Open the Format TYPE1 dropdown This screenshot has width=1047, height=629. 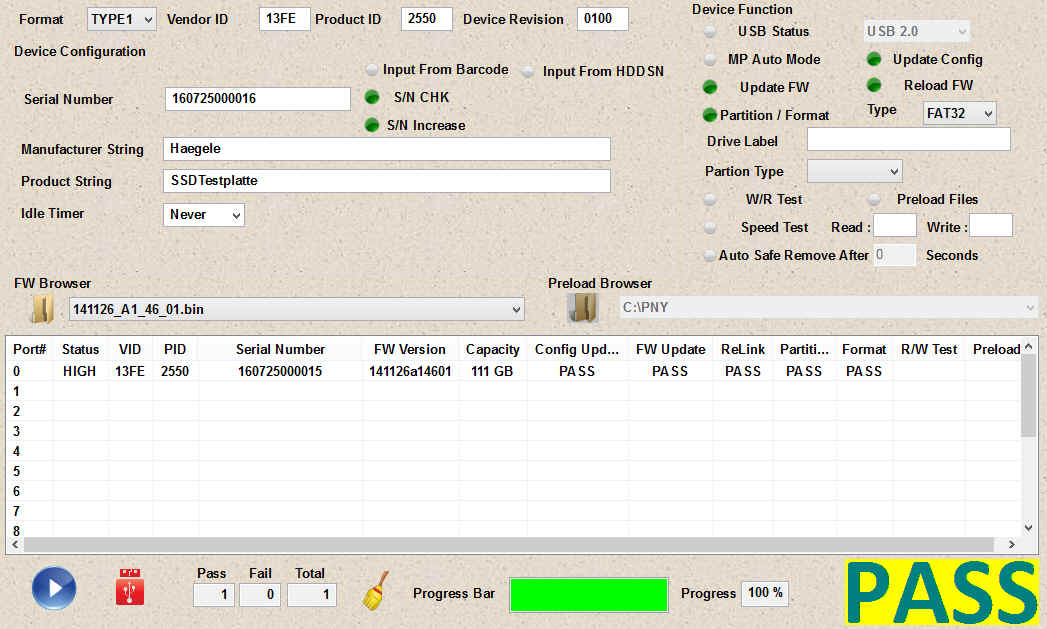pos(115,19)
